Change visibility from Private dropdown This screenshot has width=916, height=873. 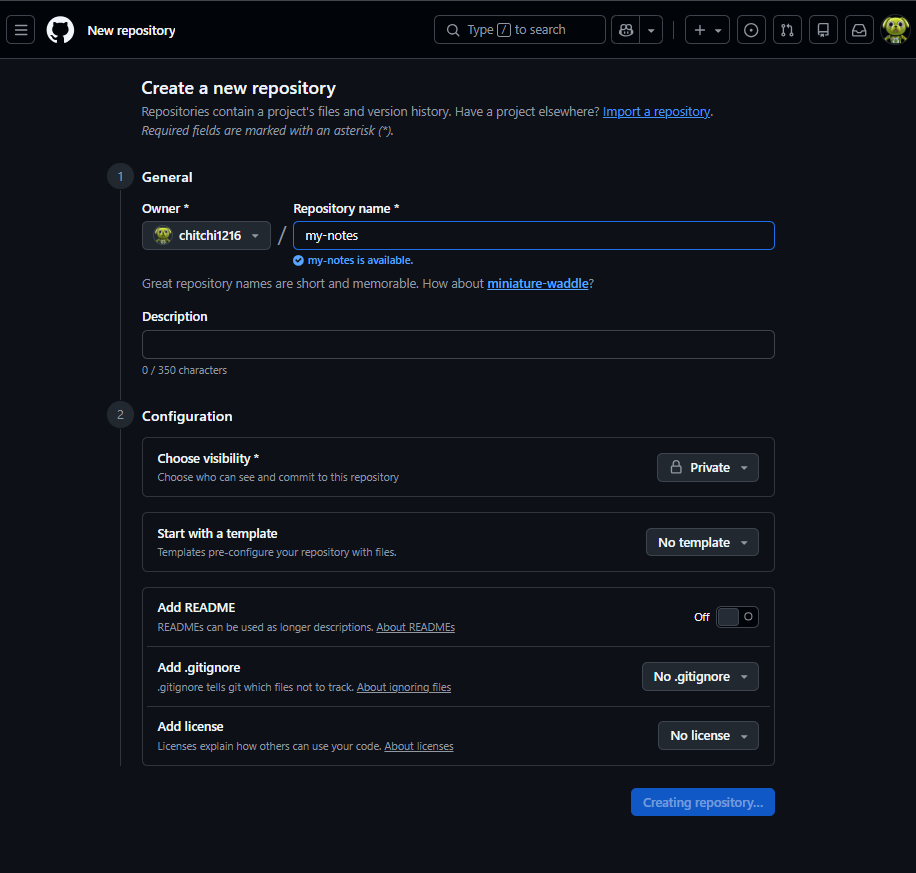point(707,467)
